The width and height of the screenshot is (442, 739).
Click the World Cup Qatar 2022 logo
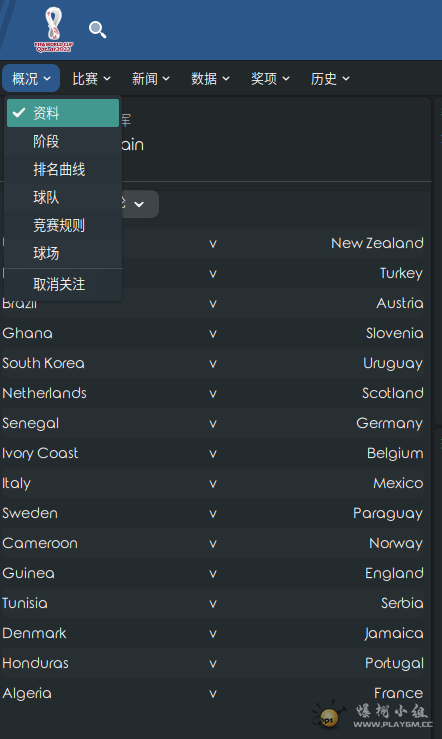click(x=54, y=29)
